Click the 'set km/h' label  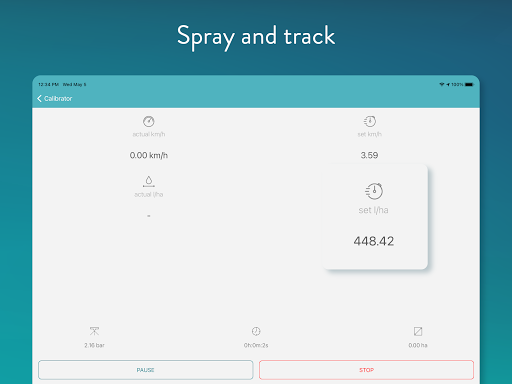370,134
